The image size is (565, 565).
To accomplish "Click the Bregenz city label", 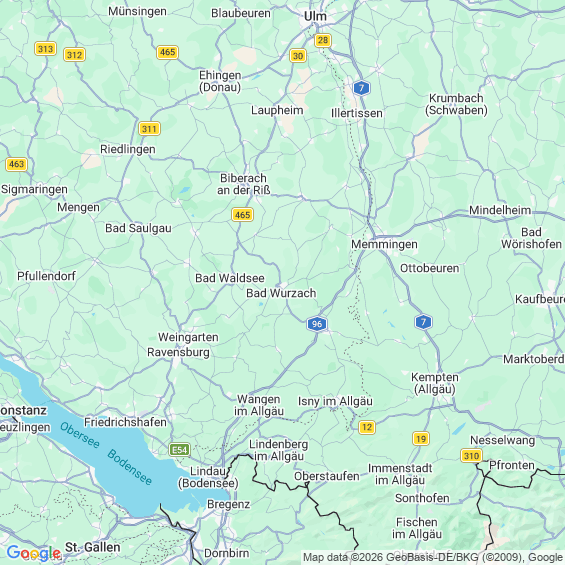I will [228, 504].
